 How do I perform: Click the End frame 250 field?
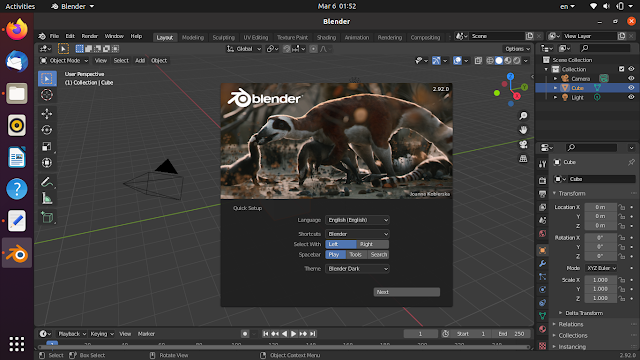(511, 334)
